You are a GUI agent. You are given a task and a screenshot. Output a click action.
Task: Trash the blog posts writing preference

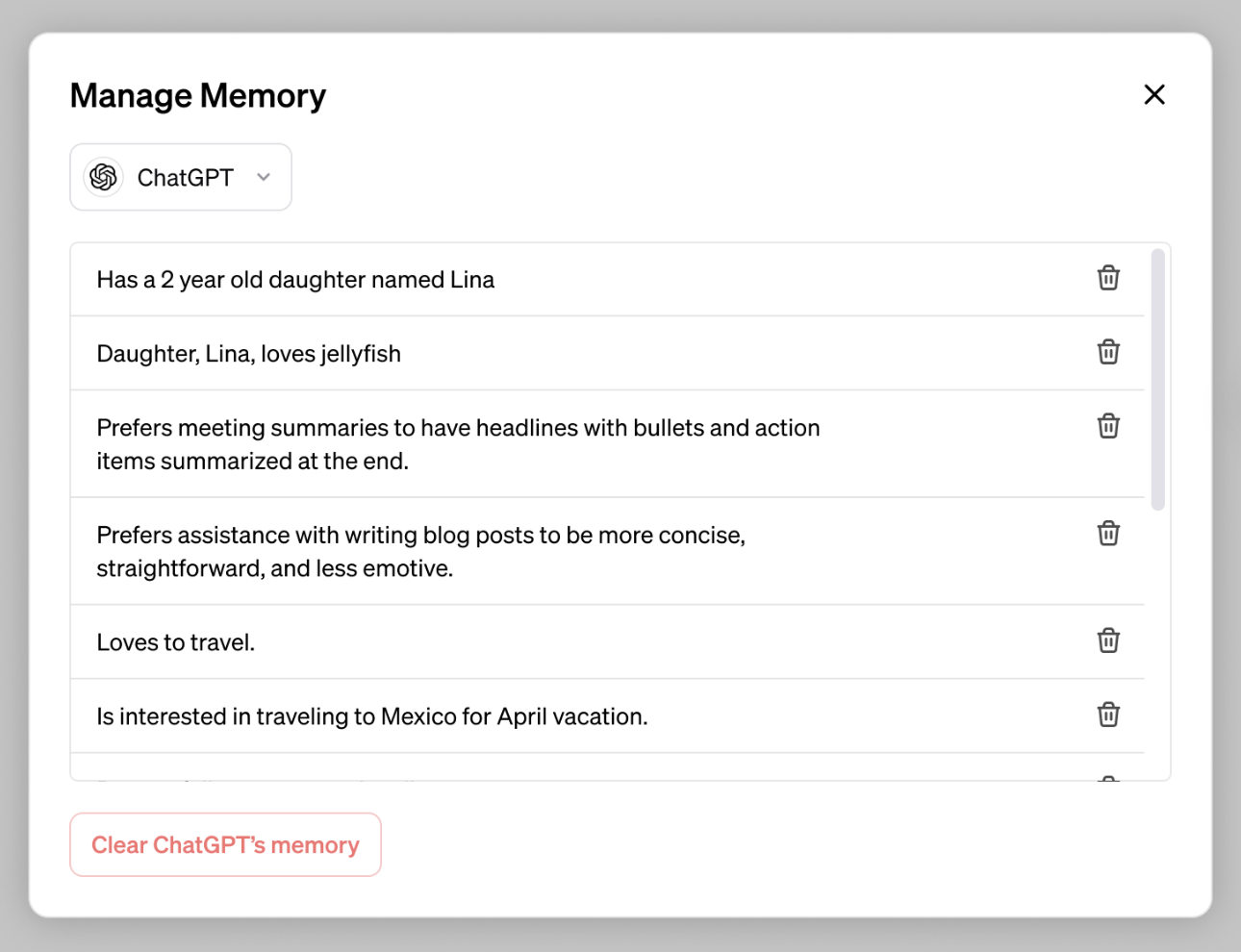tap(1108, 534)
